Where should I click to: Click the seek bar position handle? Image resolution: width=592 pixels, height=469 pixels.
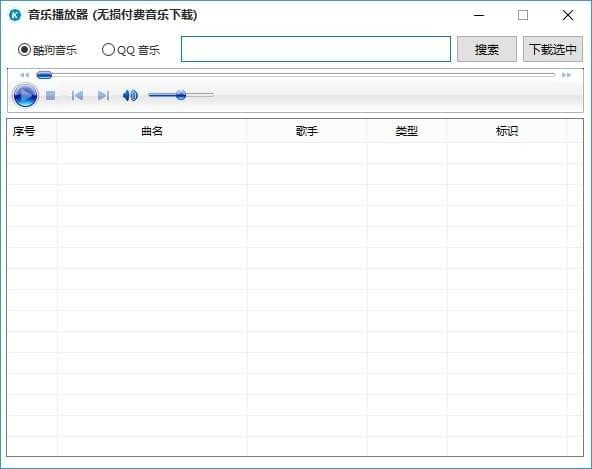[44, 75]
